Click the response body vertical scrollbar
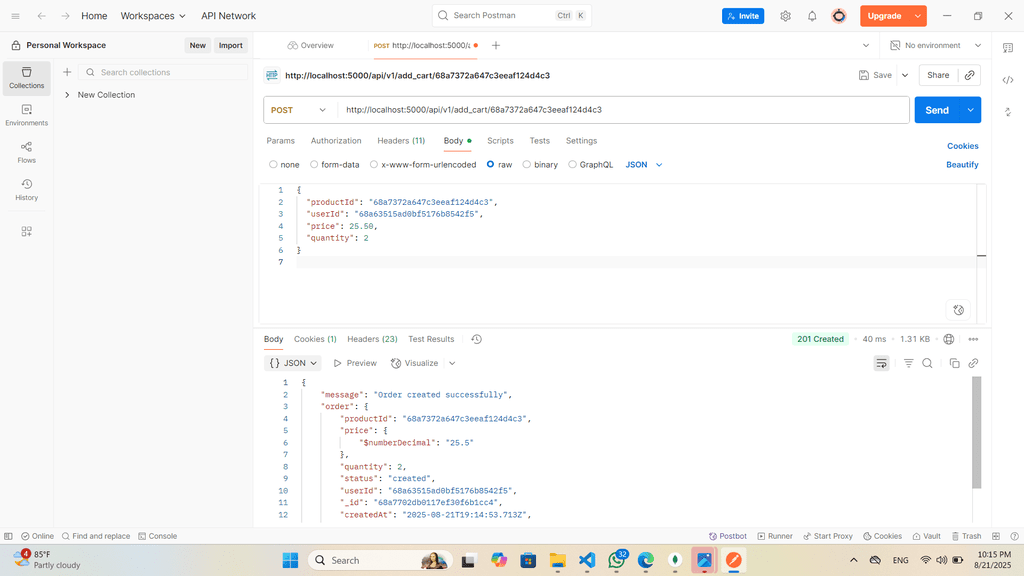Viewport: 1024px width, 576px height. [977, 432]
